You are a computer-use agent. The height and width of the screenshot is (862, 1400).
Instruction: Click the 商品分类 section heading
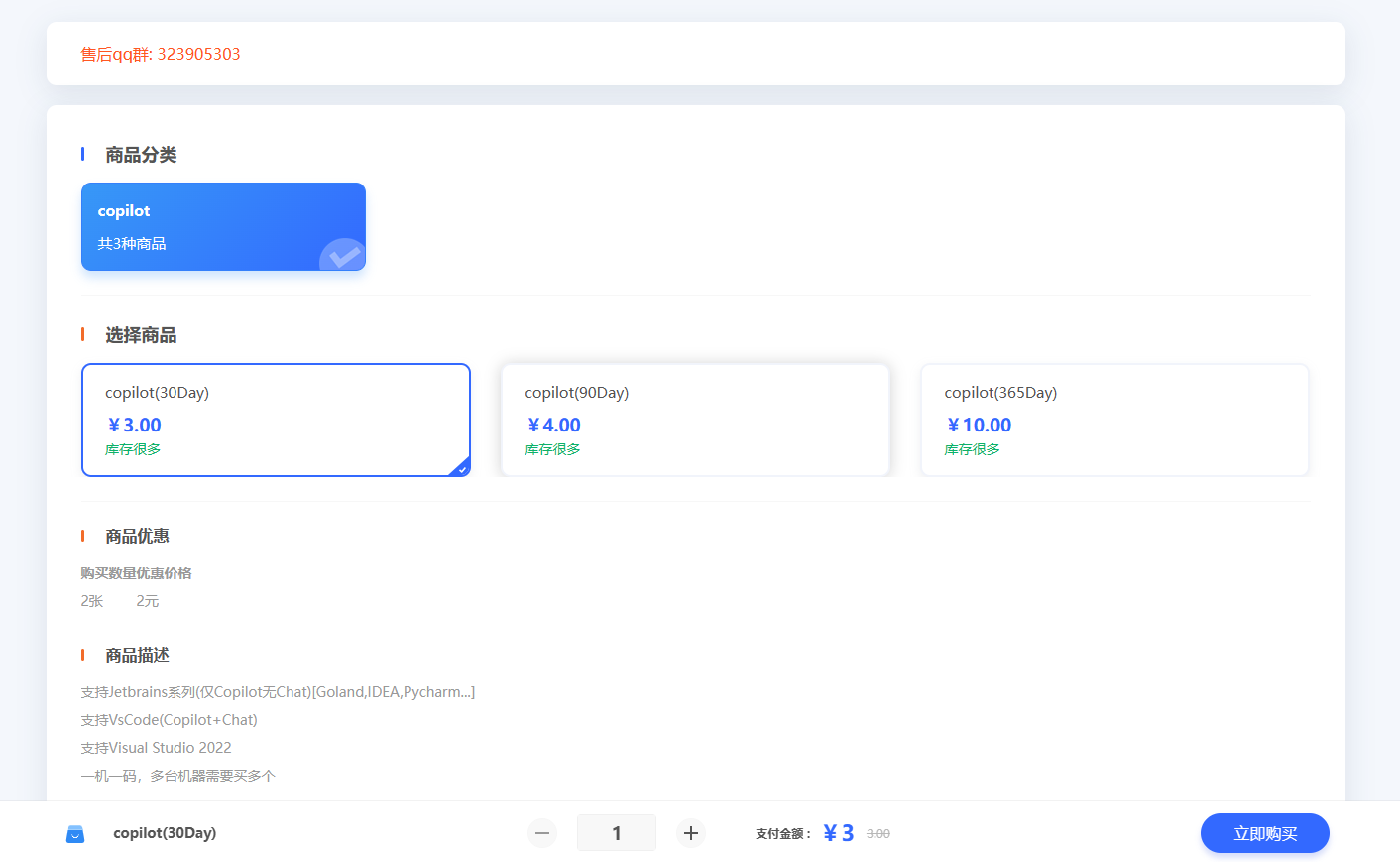141,155
